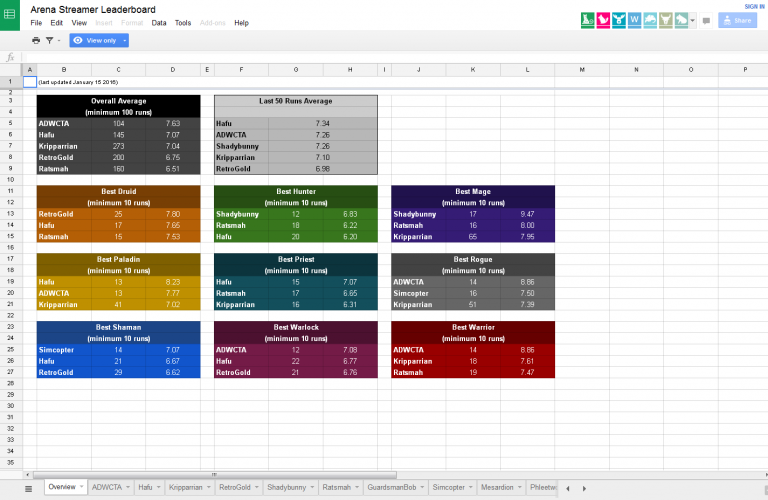Expand the additional viewers dropdown arrow

(693, 19)
